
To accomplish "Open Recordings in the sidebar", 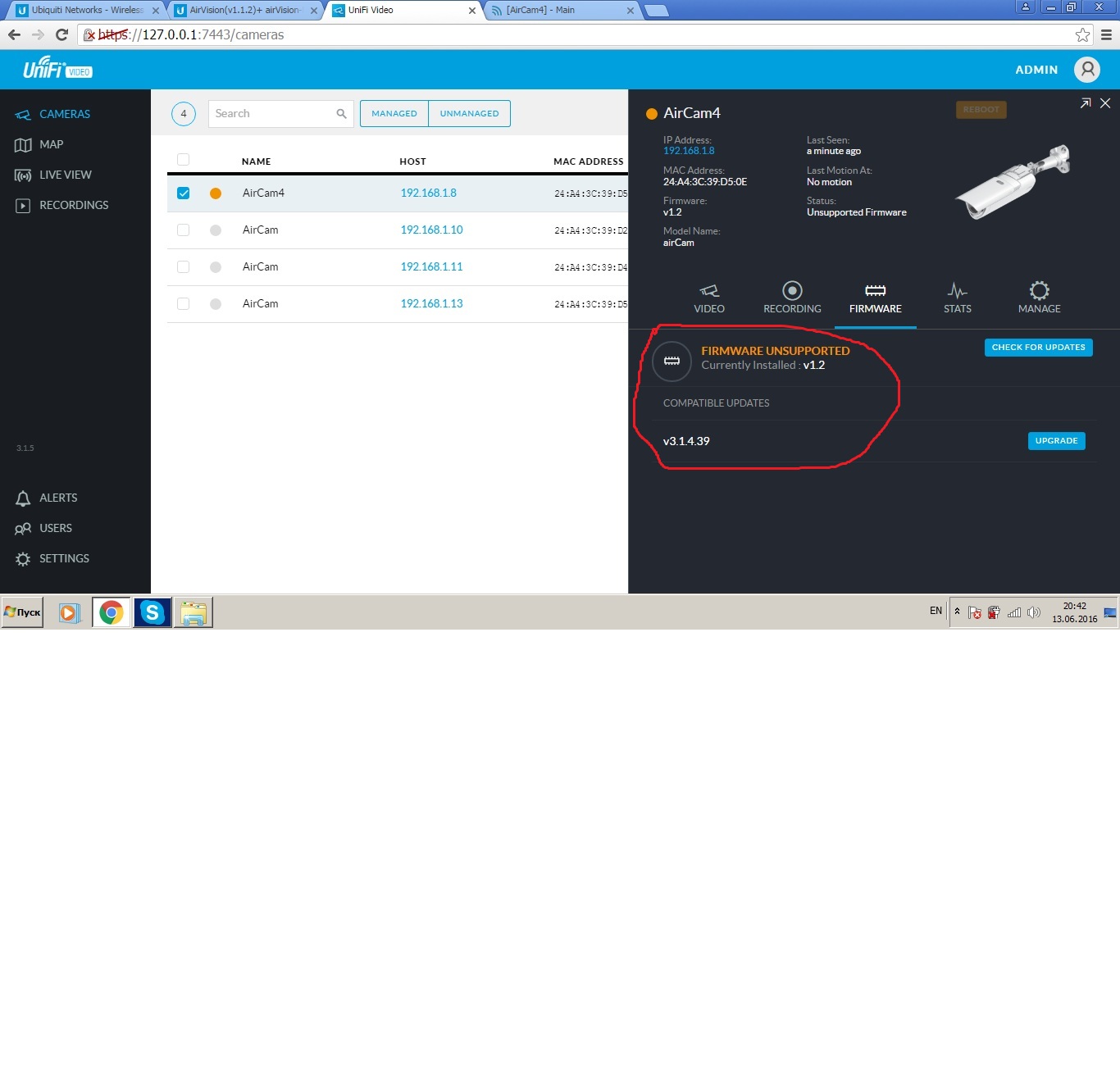I will click(61, 205).
